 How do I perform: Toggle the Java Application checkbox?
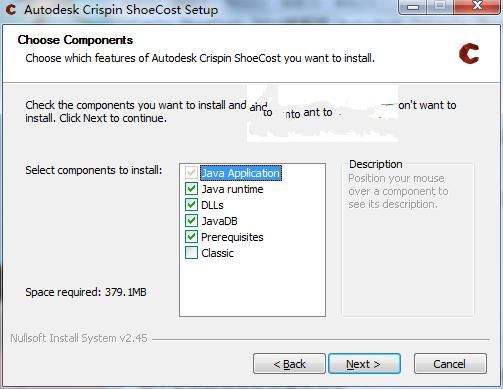[191, 173]
